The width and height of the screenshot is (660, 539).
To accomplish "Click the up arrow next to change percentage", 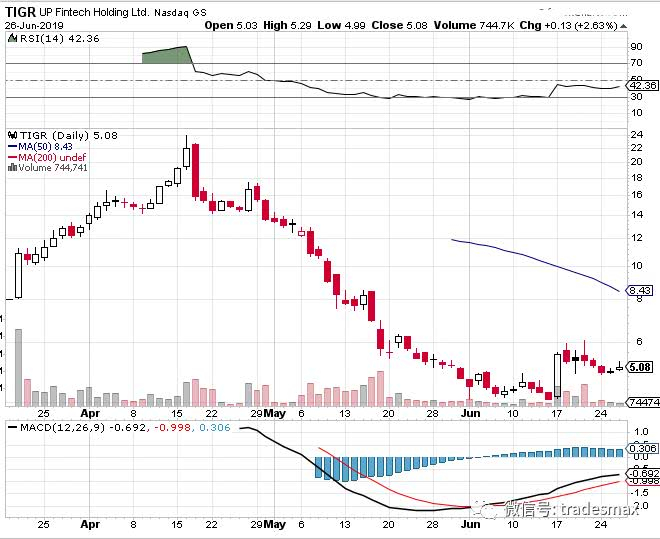I will pos(623,26).
